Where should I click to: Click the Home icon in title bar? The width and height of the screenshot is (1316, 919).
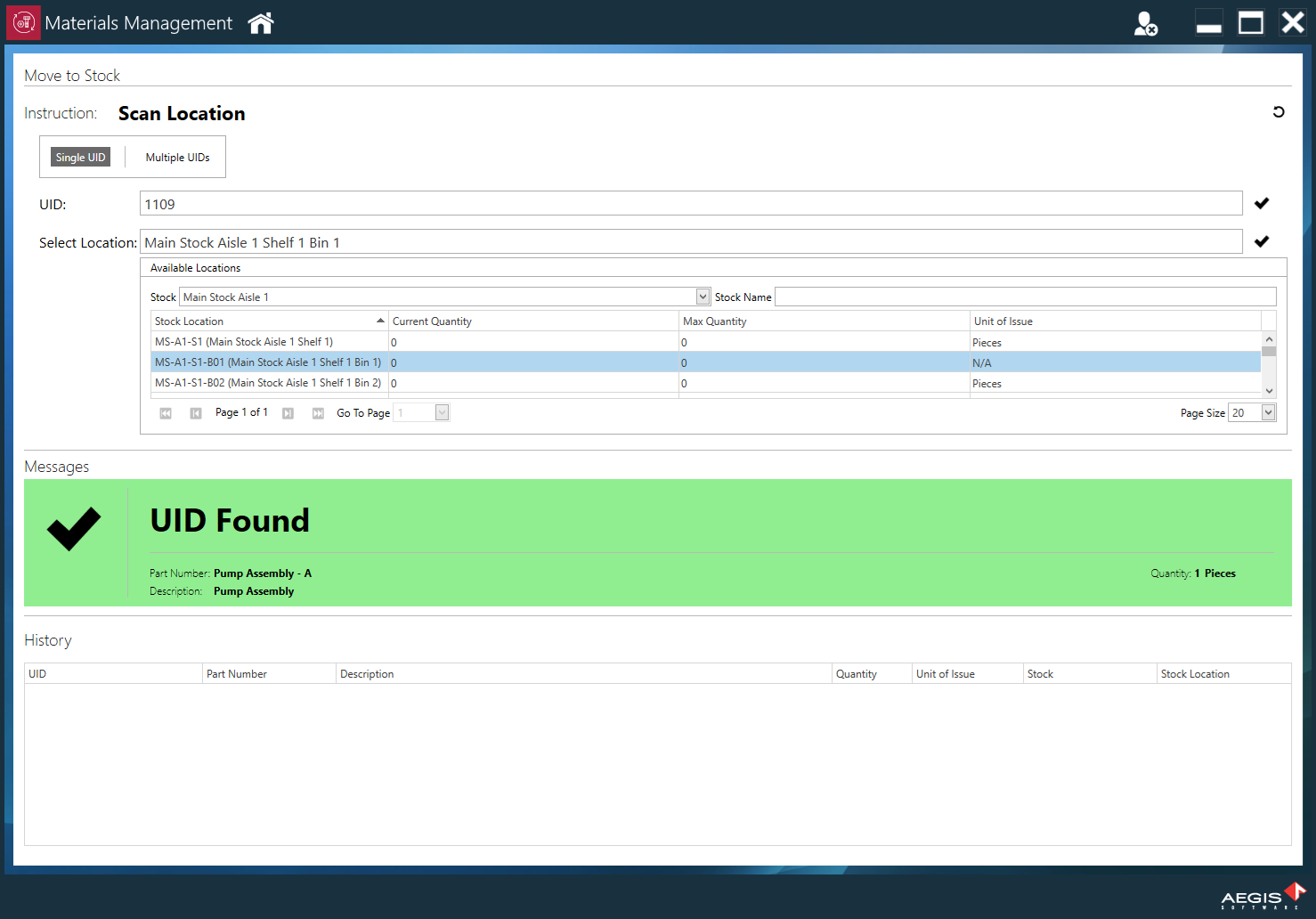point(261,23)
